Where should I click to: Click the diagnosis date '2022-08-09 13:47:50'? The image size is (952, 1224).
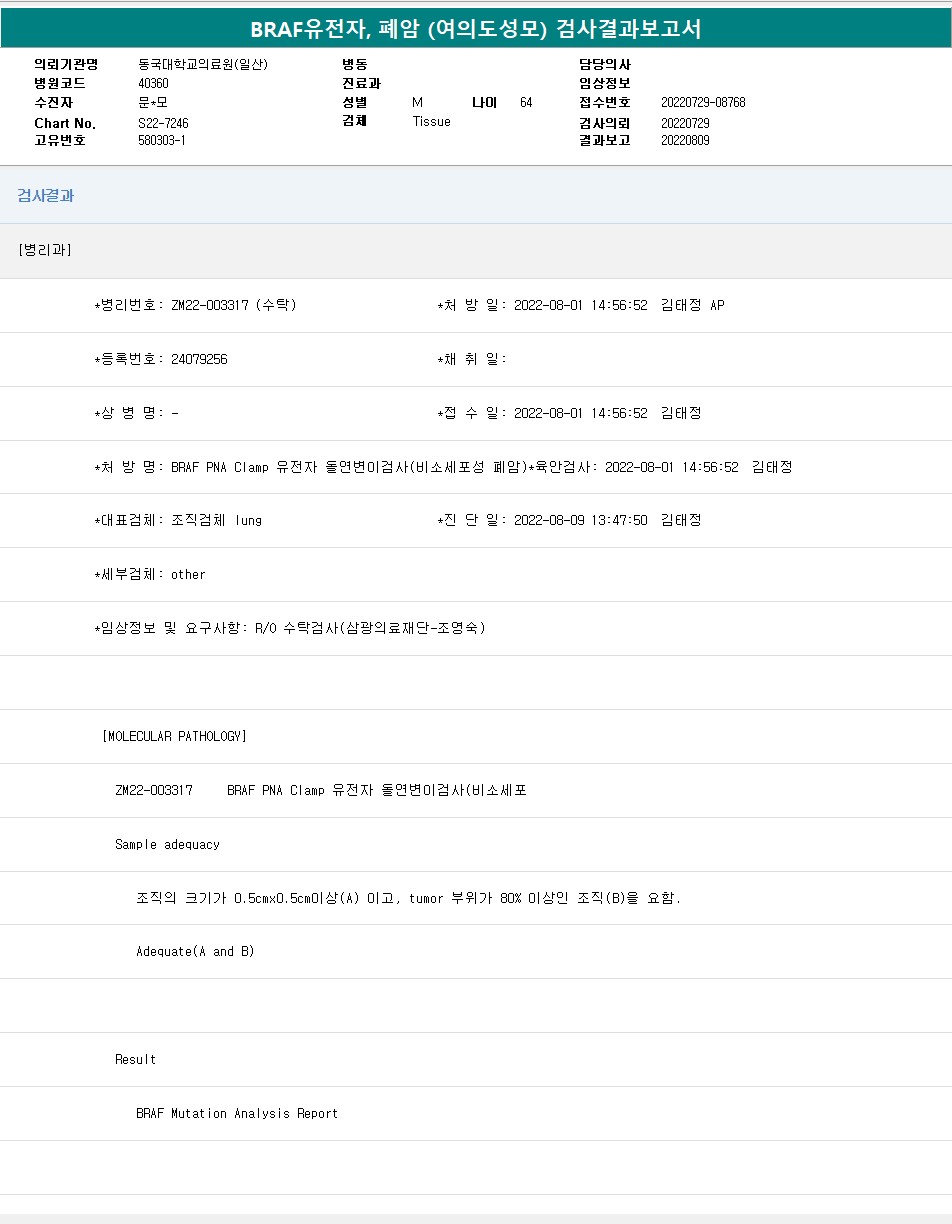pos(580,520)
